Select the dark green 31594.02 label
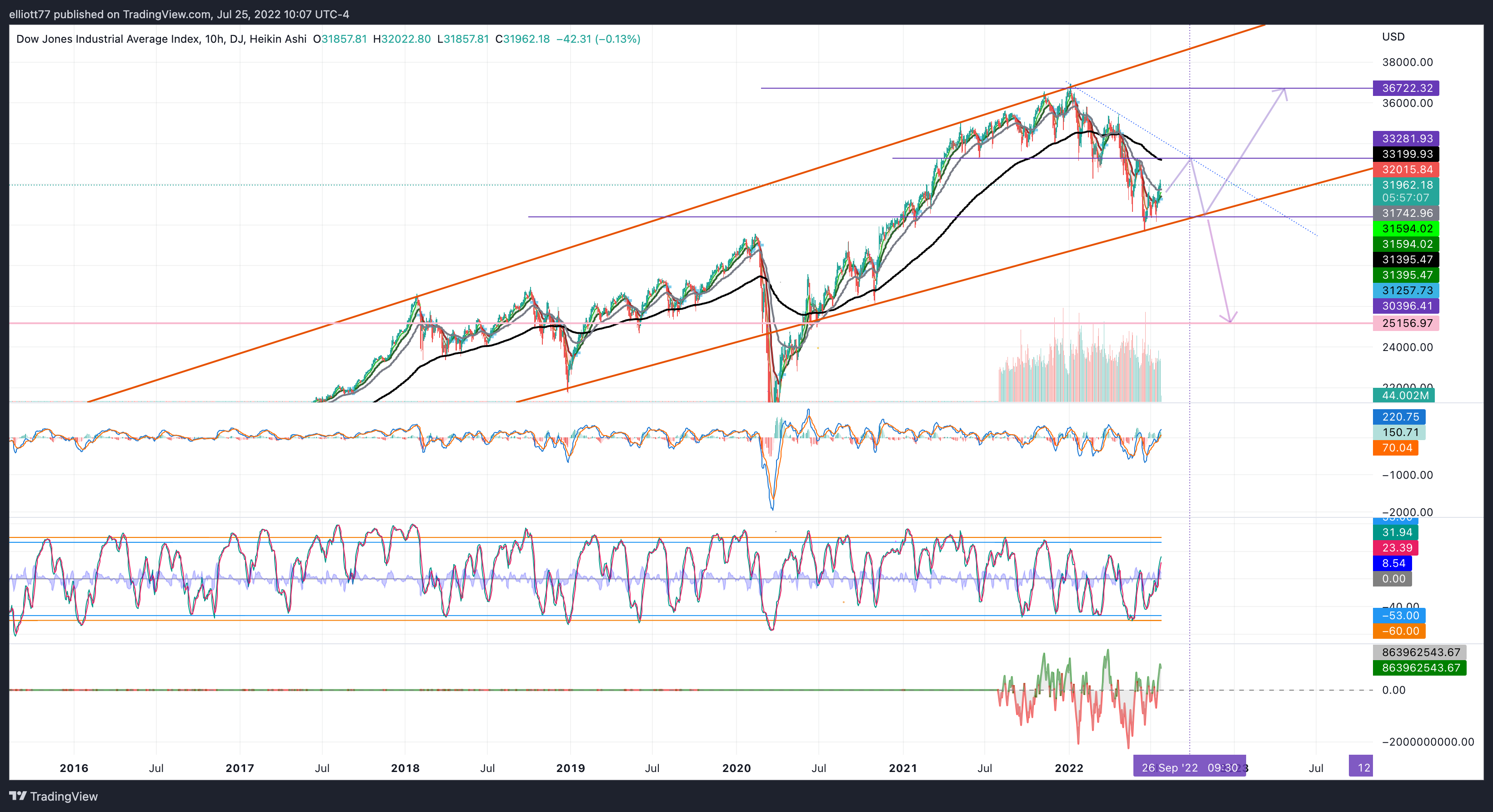 coord(1406,244)
